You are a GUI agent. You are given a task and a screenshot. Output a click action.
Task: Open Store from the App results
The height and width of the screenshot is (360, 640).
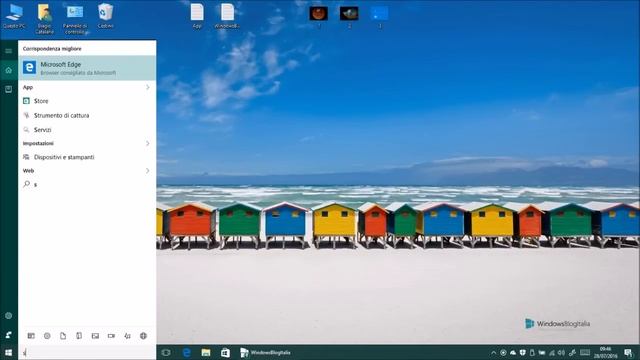(x=87, y=101)
